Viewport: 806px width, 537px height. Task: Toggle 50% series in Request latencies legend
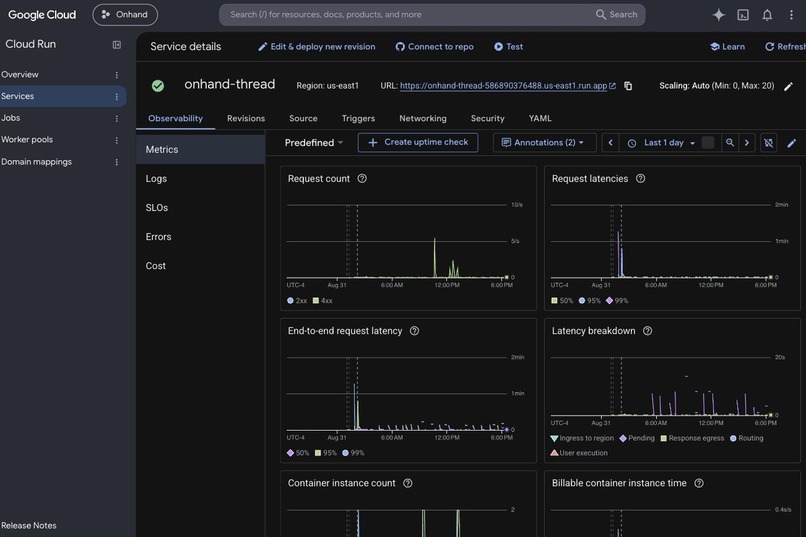(x=562, y=301)
